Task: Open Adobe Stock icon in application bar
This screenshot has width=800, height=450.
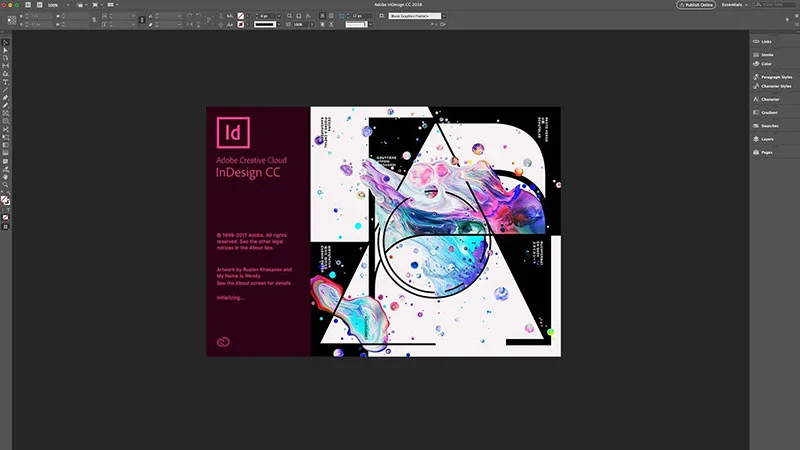Action: click(x=39, y=5)
